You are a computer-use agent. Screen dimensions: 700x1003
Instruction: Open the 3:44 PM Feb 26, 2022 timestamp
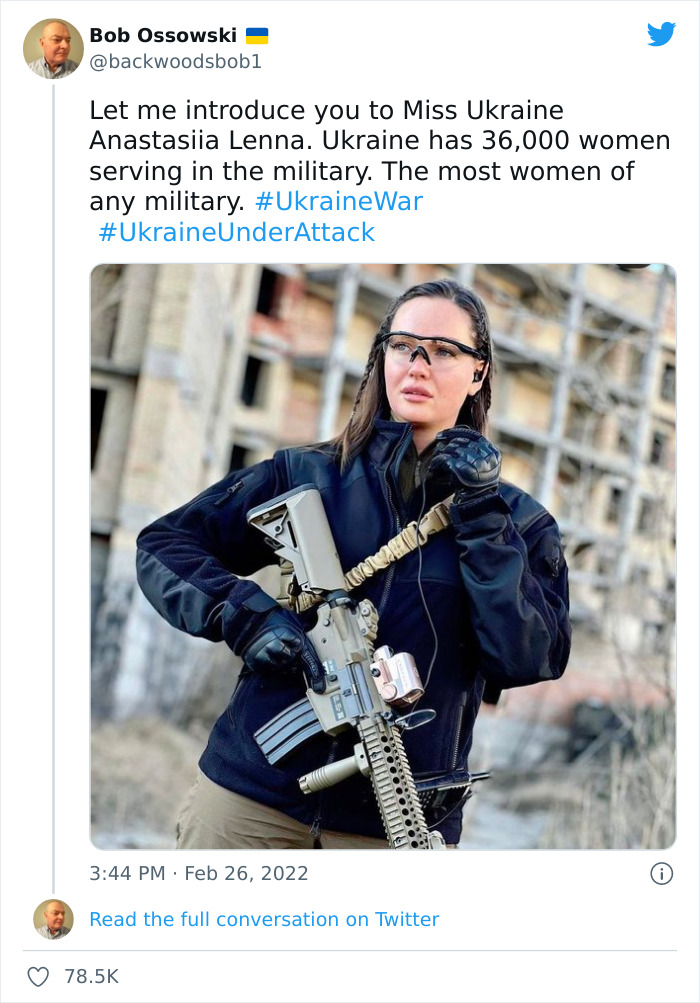click(199, 873)
